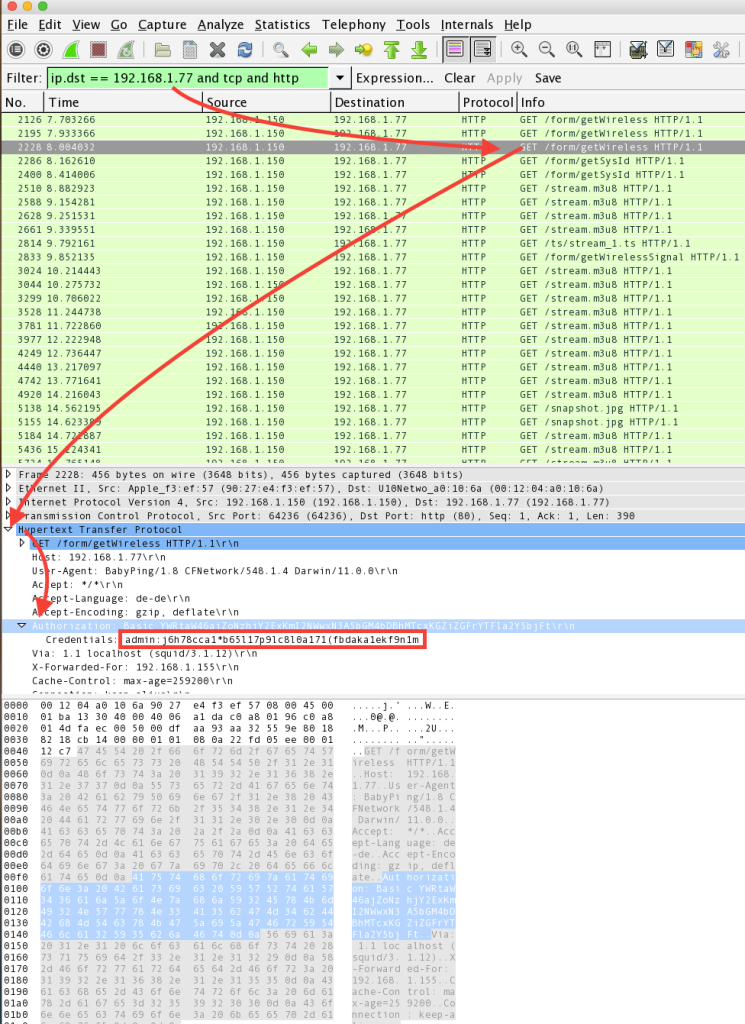Collapse the Authorization header node

click(22, 625)
